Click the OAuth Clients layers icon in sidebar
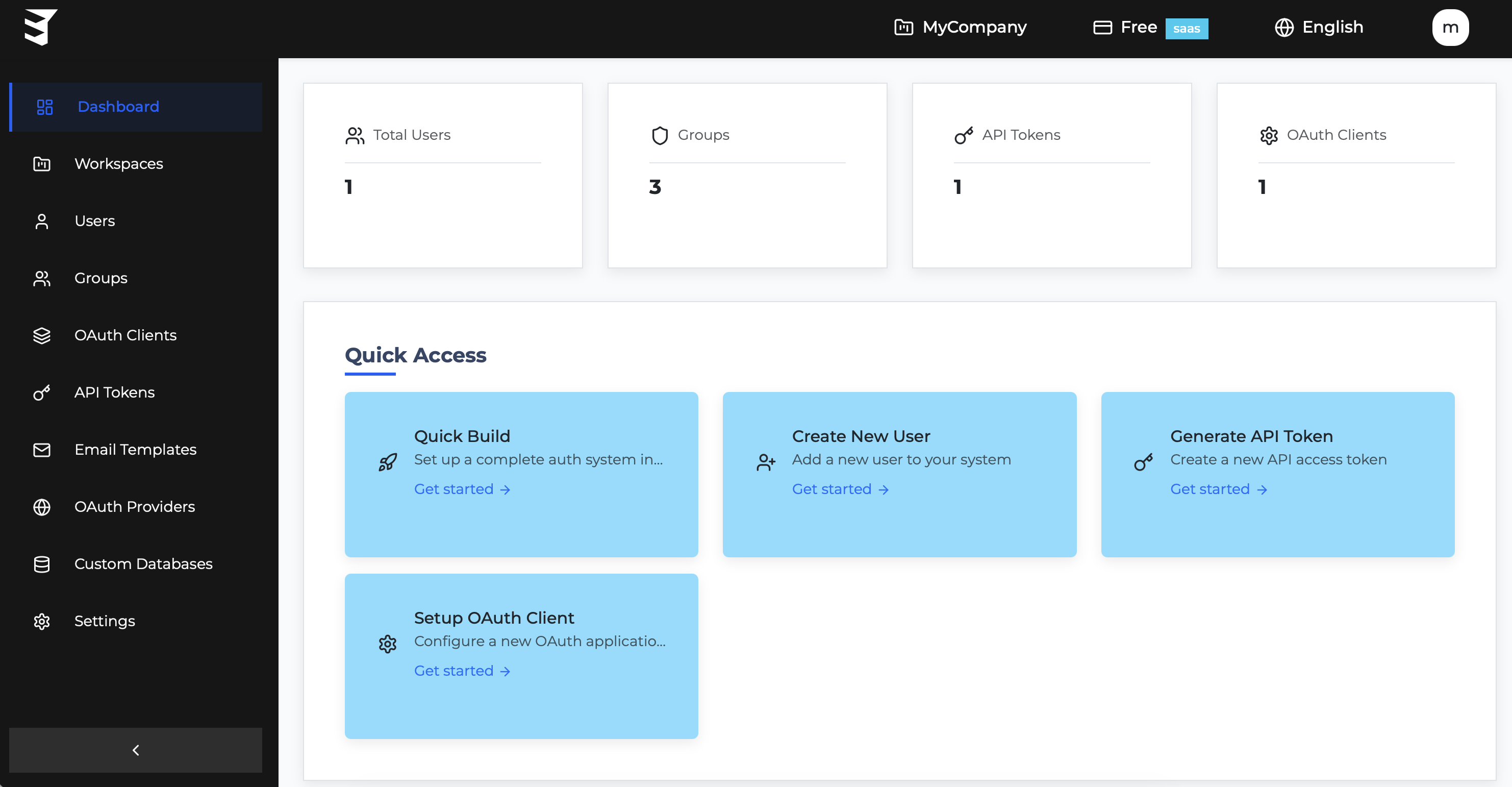 [x=42, y=335]
